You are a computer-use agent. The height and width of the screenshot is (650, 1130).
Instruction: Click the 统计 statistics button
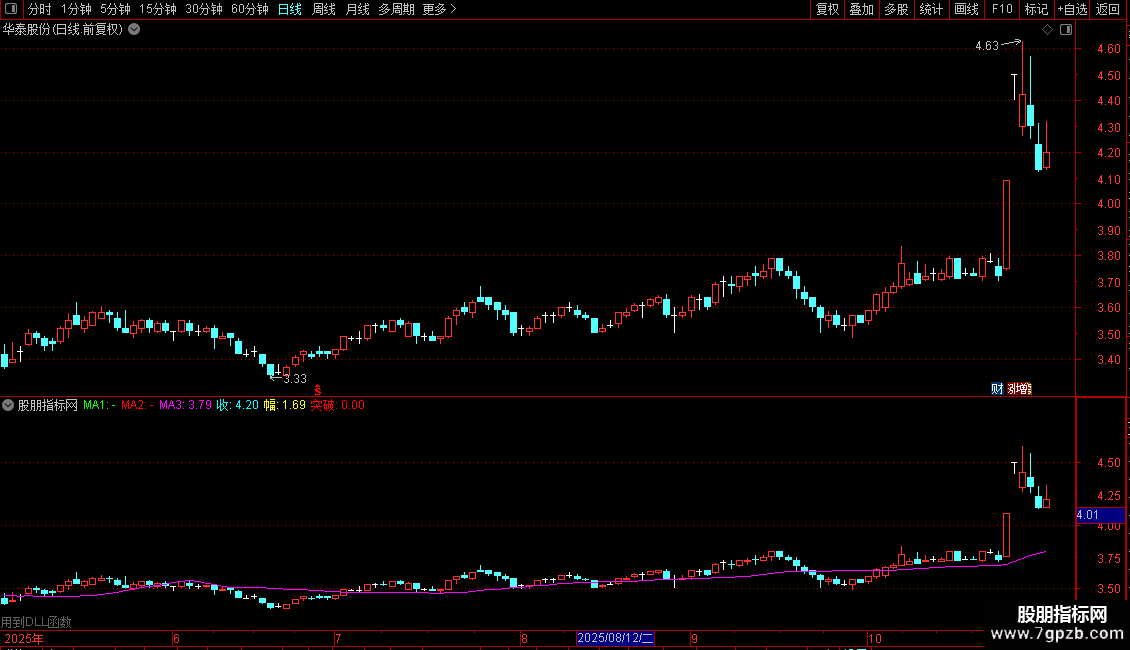(x=931, y=9)
